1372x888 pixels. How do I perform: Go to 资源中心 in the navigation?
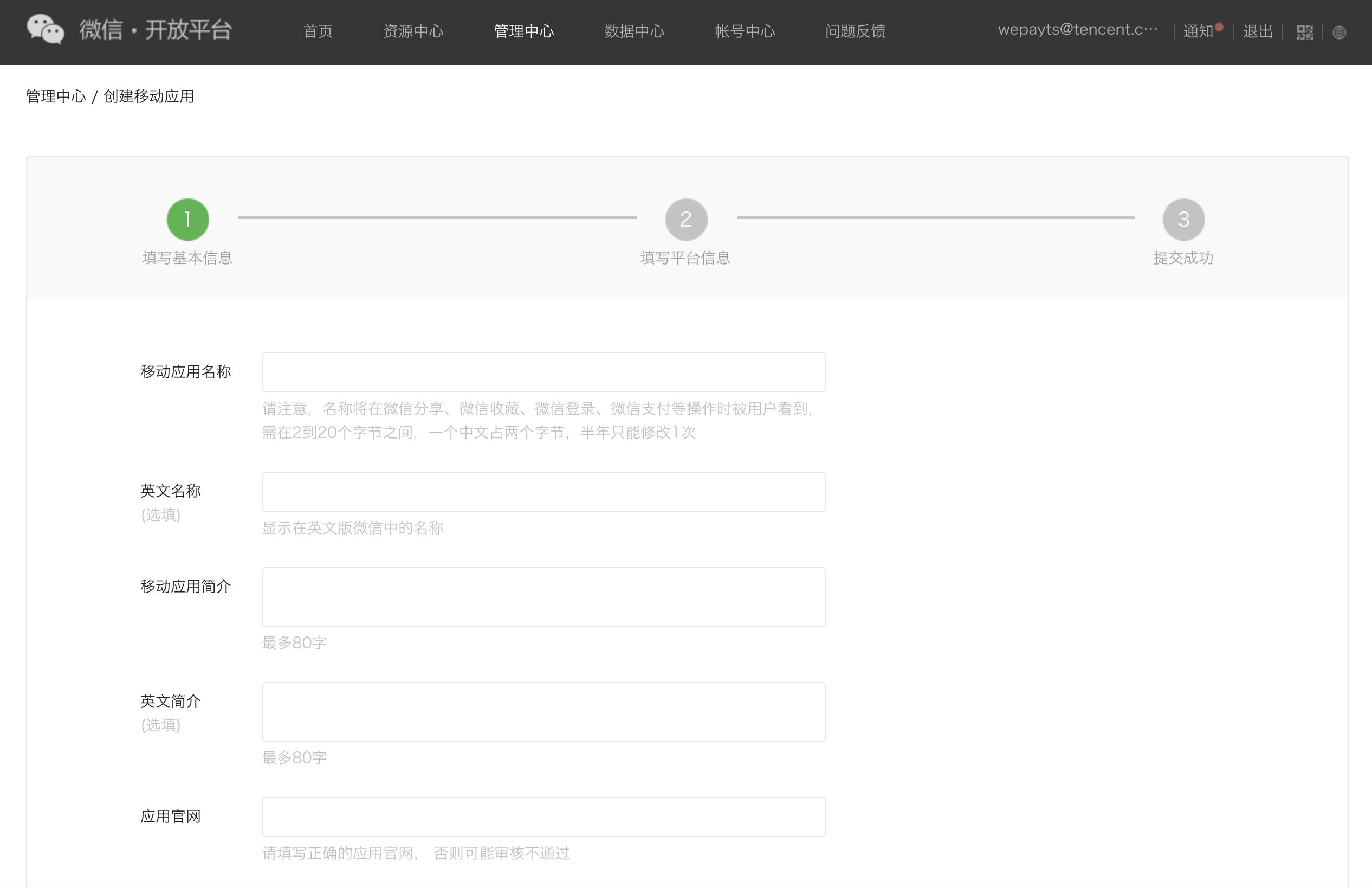413,31
